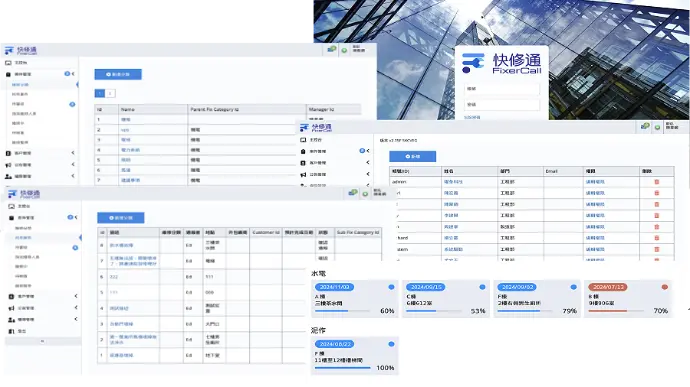
Task: Click Customer Id column header in case list
Action: (x=266, y=232)
